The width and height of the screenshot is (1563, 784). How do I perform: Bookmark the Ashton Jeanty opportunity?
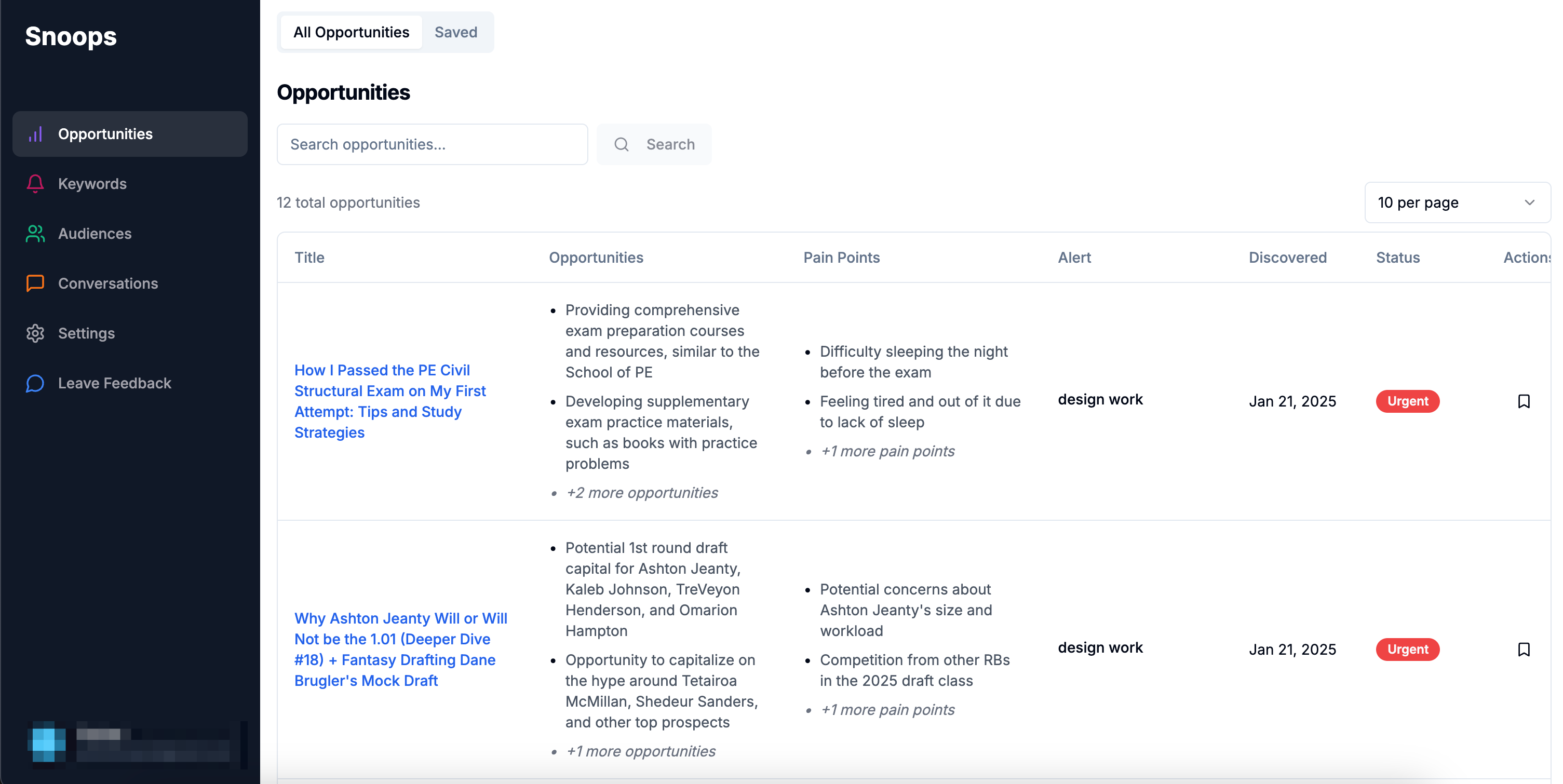click(1524, 650)
